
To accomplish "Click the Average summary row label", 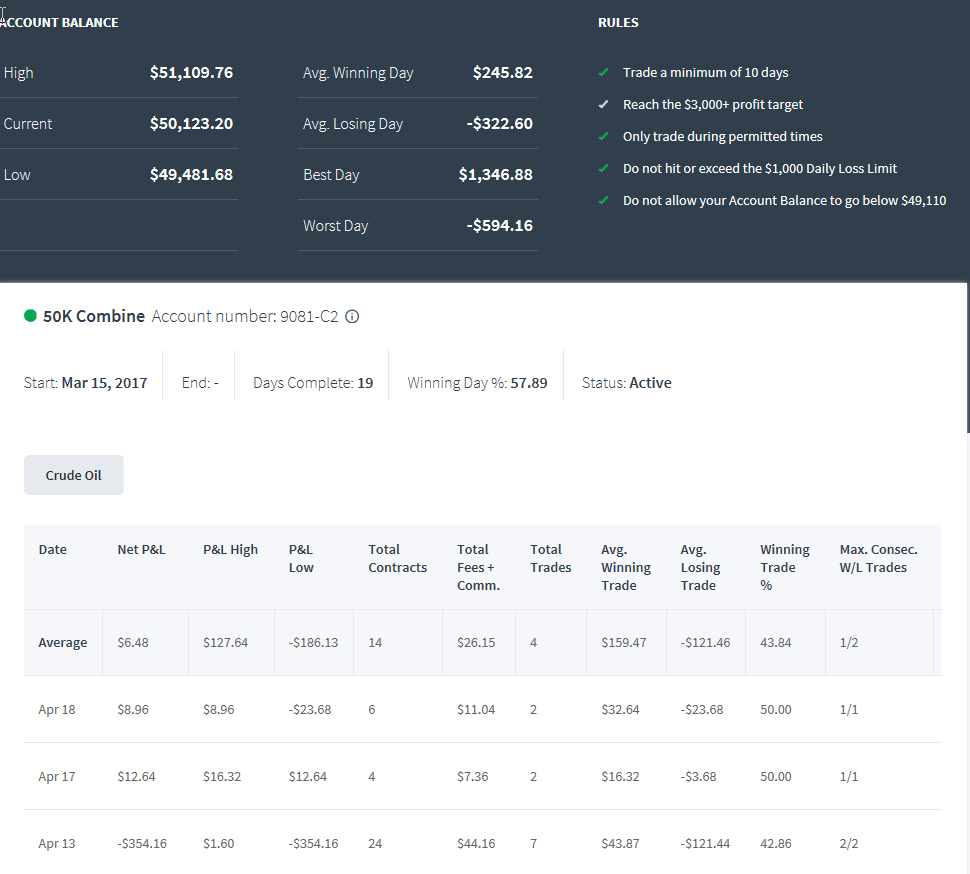I will 62,643.
